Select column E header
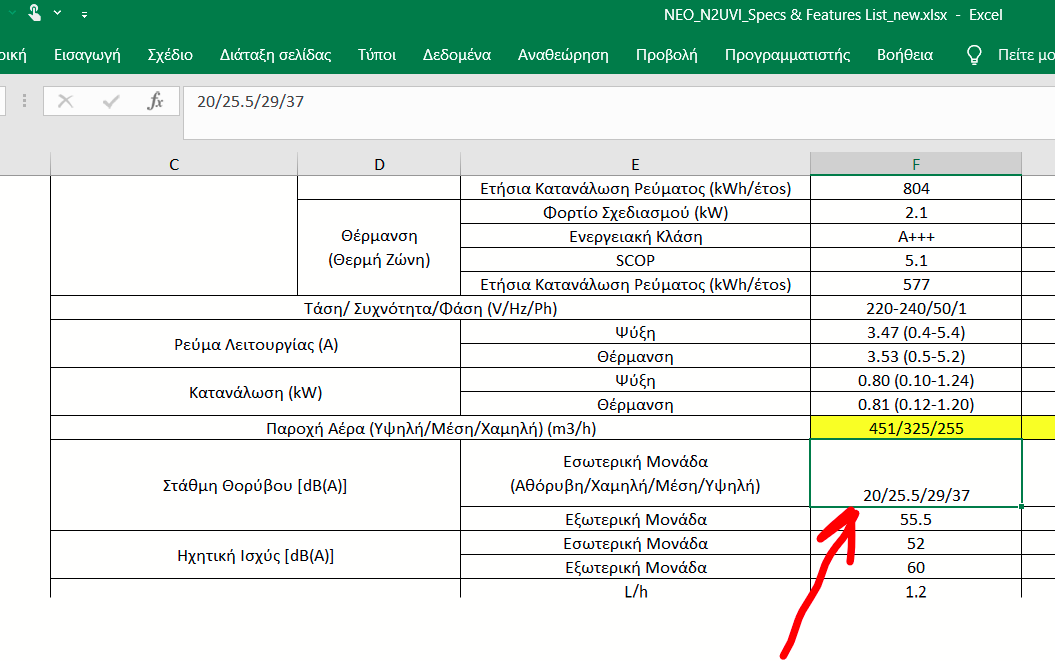This screenshot has width=1055, height=661. point(635,164)
